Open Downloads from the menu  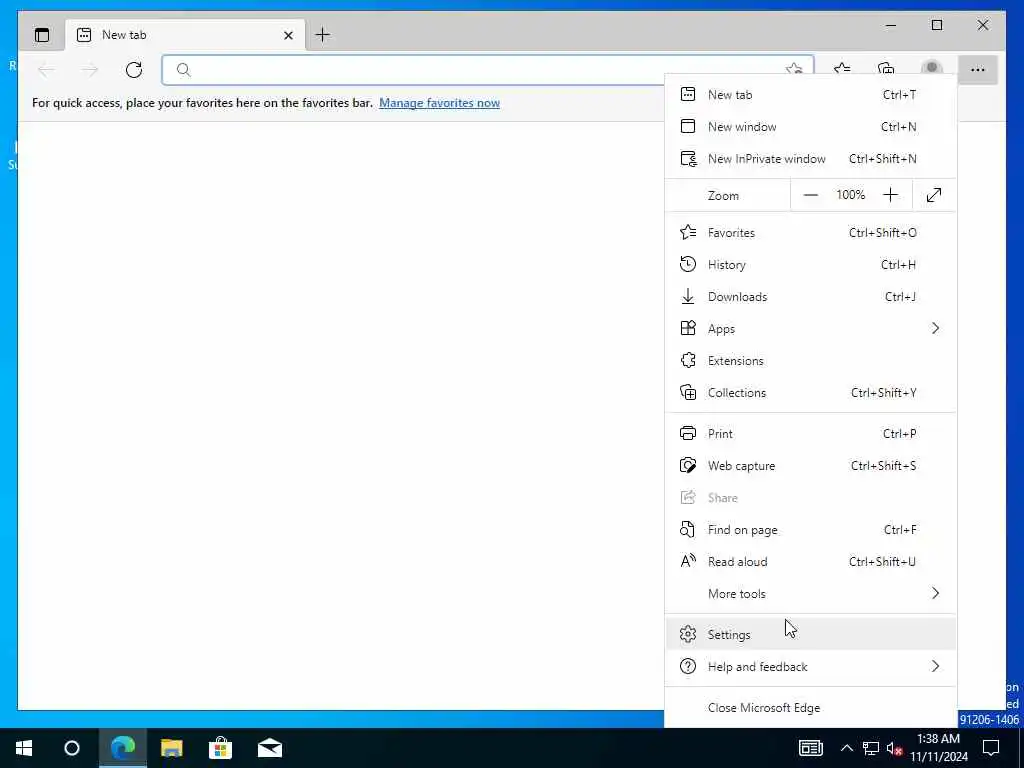point(810,296)
